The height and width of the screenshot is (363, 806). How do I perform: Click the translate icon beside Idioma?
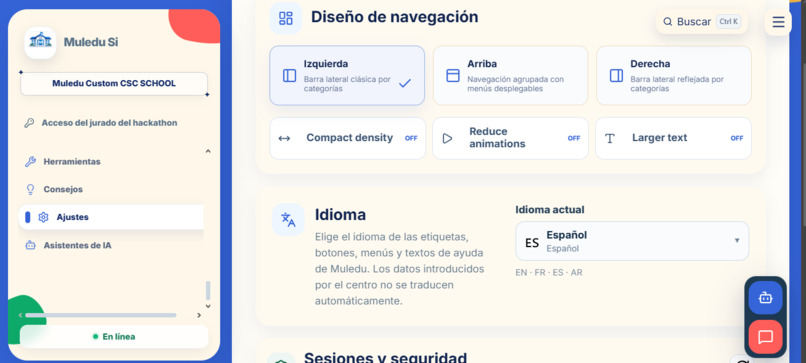(x=288, y=220)
